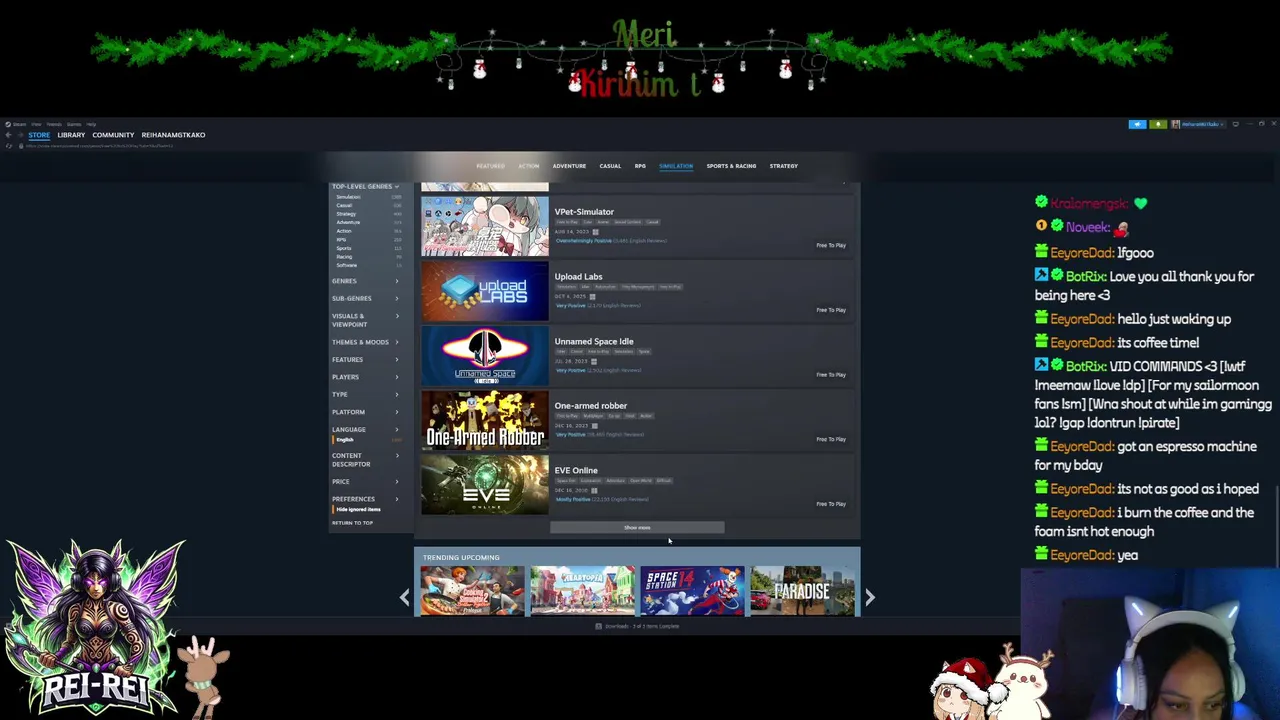Open Upload Labs game title
The width and height of the screenshot is (1280, 720).
tap(578, 277)
